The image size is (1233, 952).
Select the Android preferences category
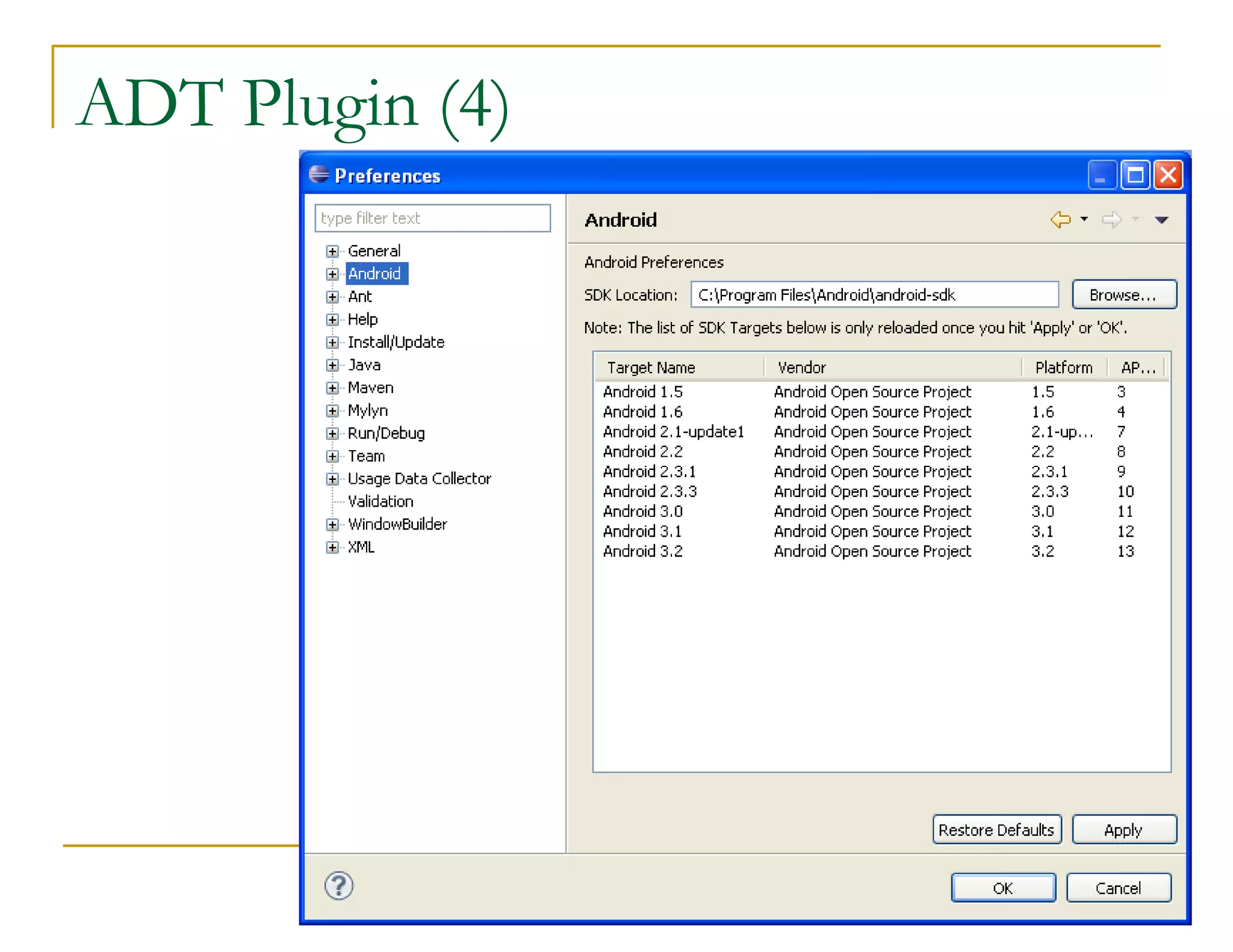[x=376, y=274]
